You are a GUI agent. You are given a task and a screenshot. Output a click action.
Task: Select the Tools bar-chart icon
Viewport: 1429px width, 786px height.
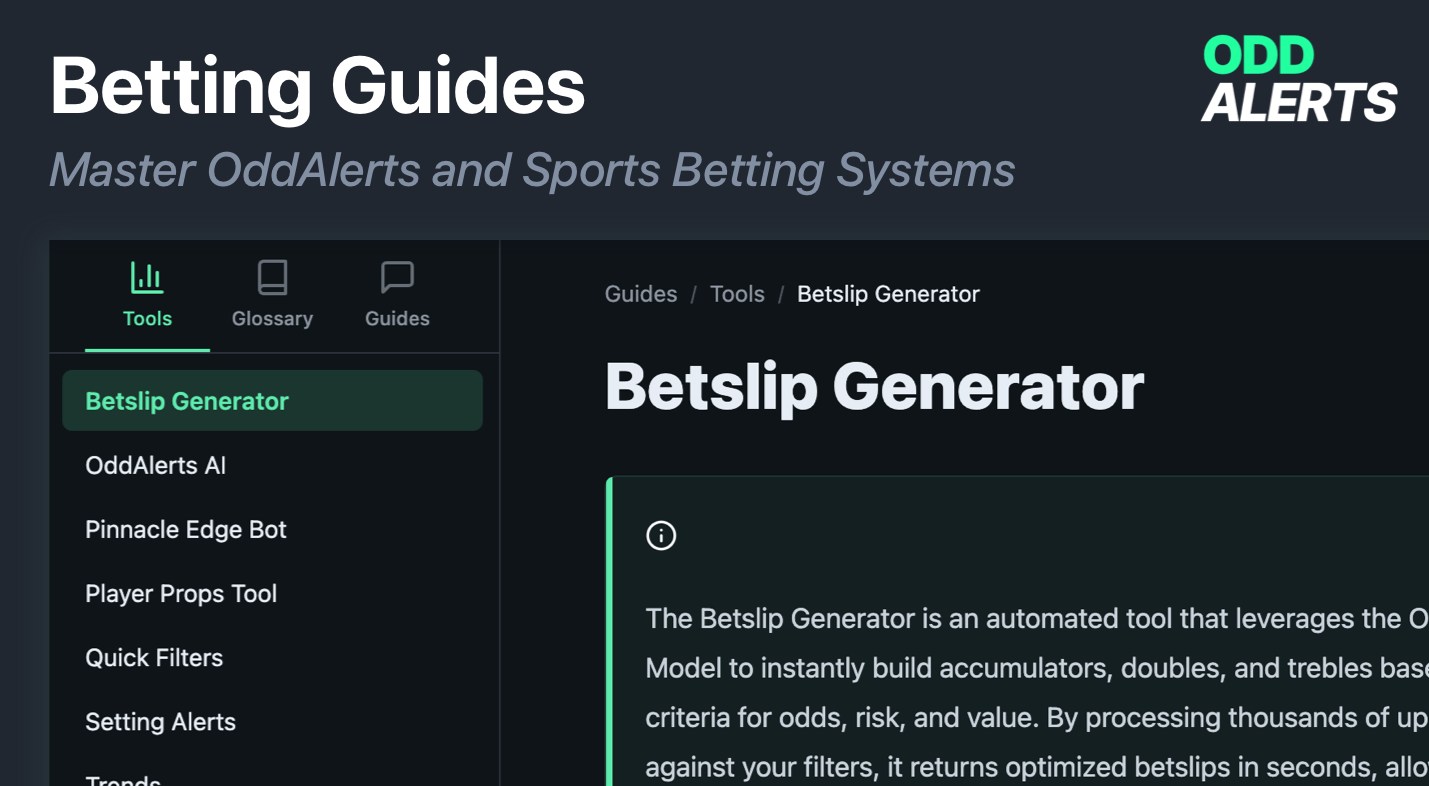[146, 276]
